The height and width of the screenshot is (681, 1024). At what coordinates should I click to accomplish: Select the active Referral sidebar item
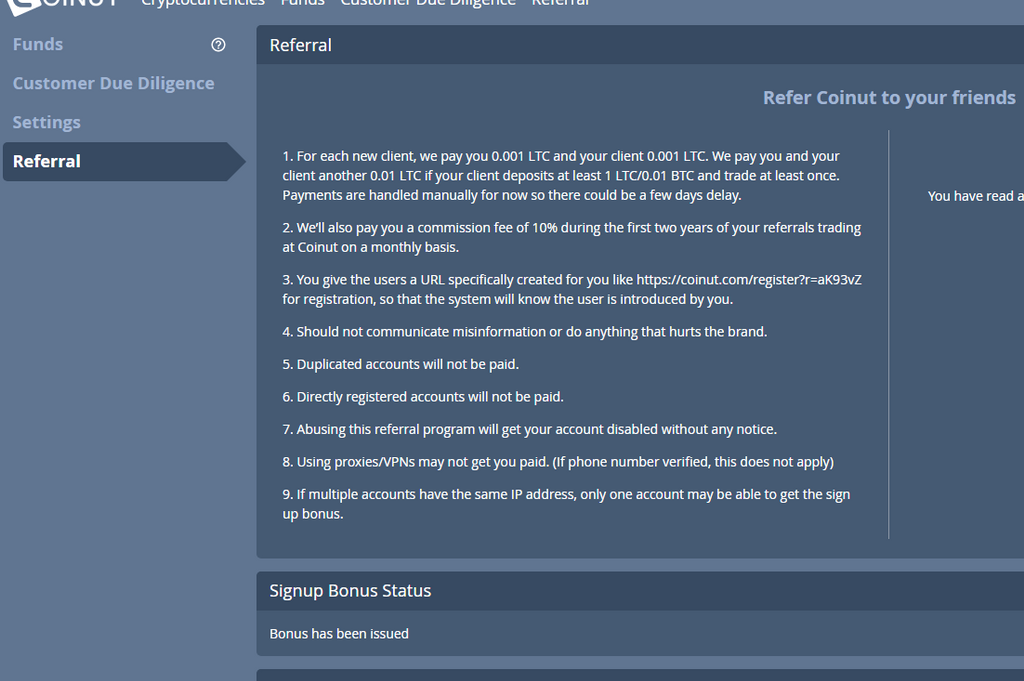point(124,161)
